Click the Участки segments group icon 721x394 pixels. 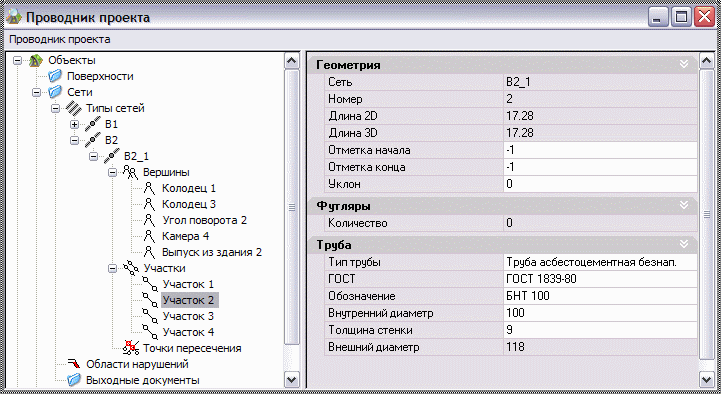(x=131, y=268)
